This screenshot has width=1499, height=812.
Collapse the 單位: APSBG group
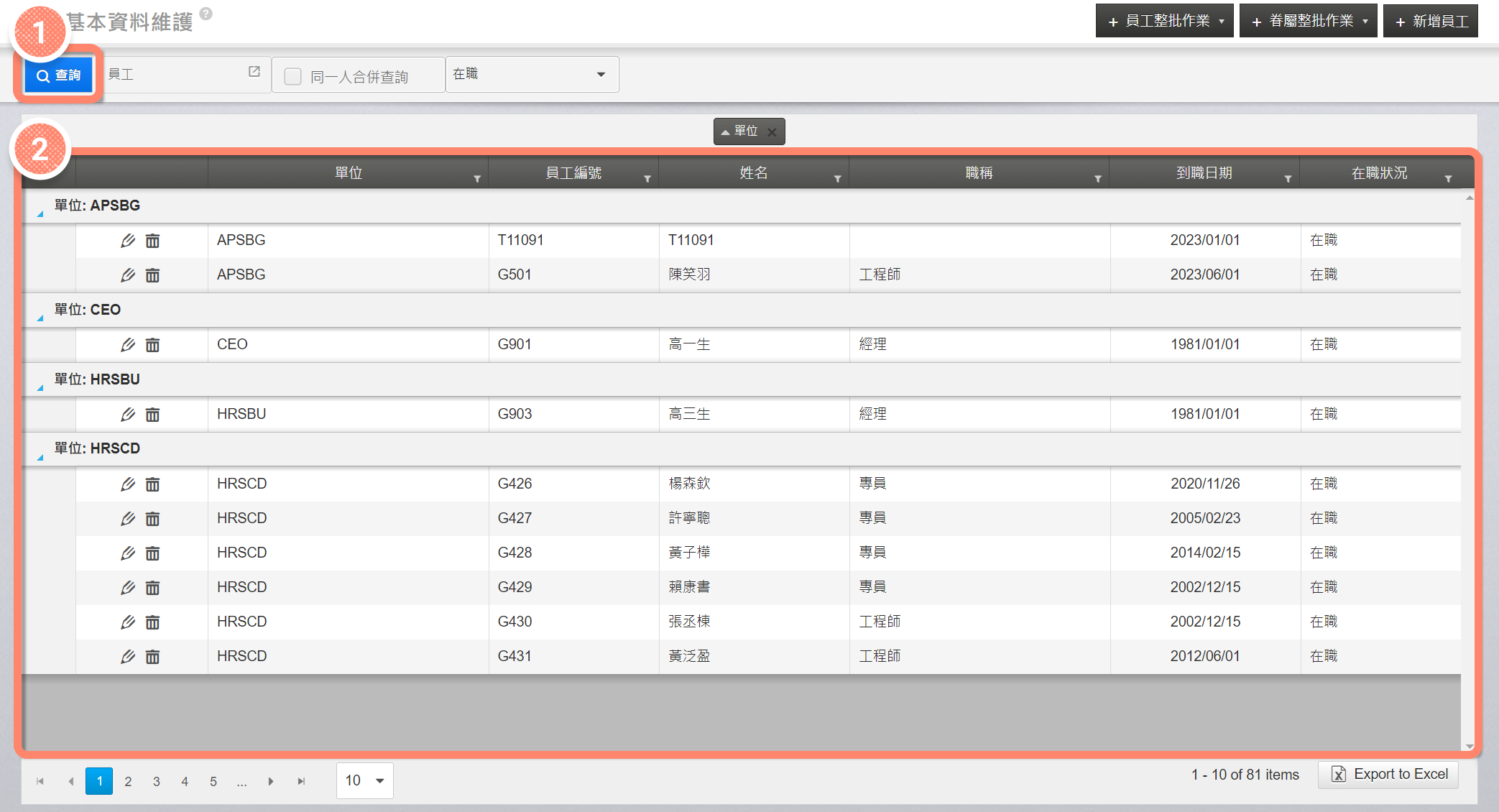coord(40,214)
